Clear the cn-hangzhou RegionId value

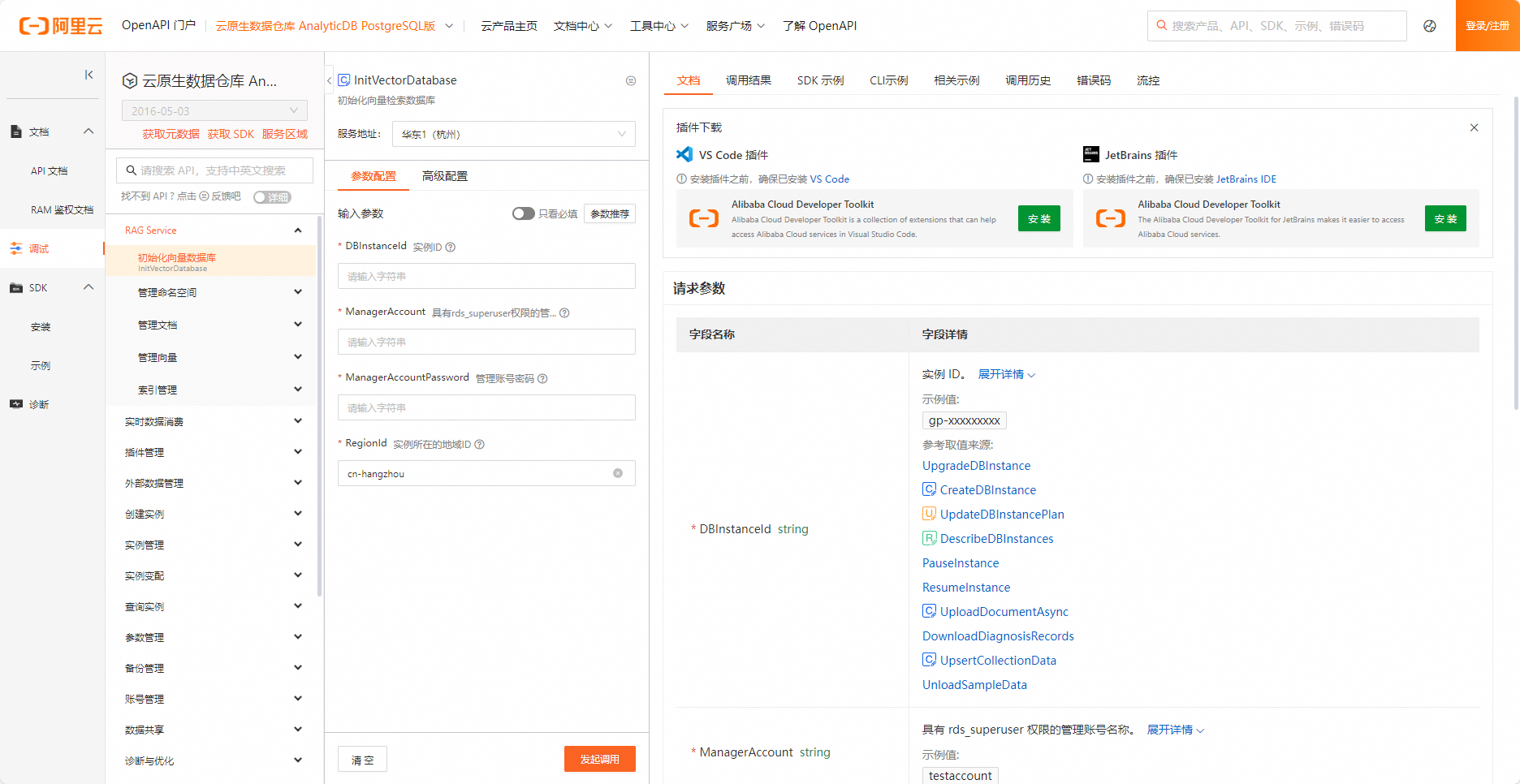click(618, 473)
